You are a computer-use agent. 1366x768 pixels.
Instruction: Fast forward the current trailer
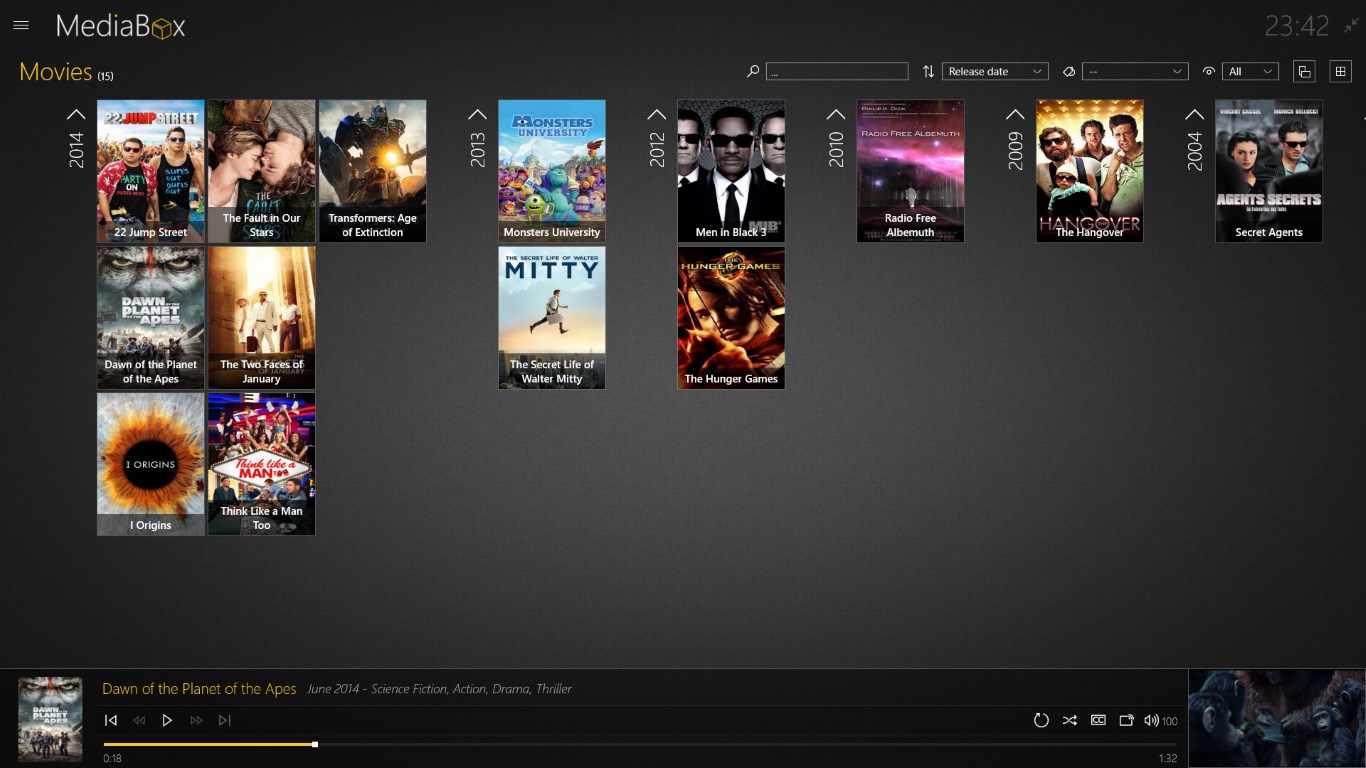[x=196, y=720]
